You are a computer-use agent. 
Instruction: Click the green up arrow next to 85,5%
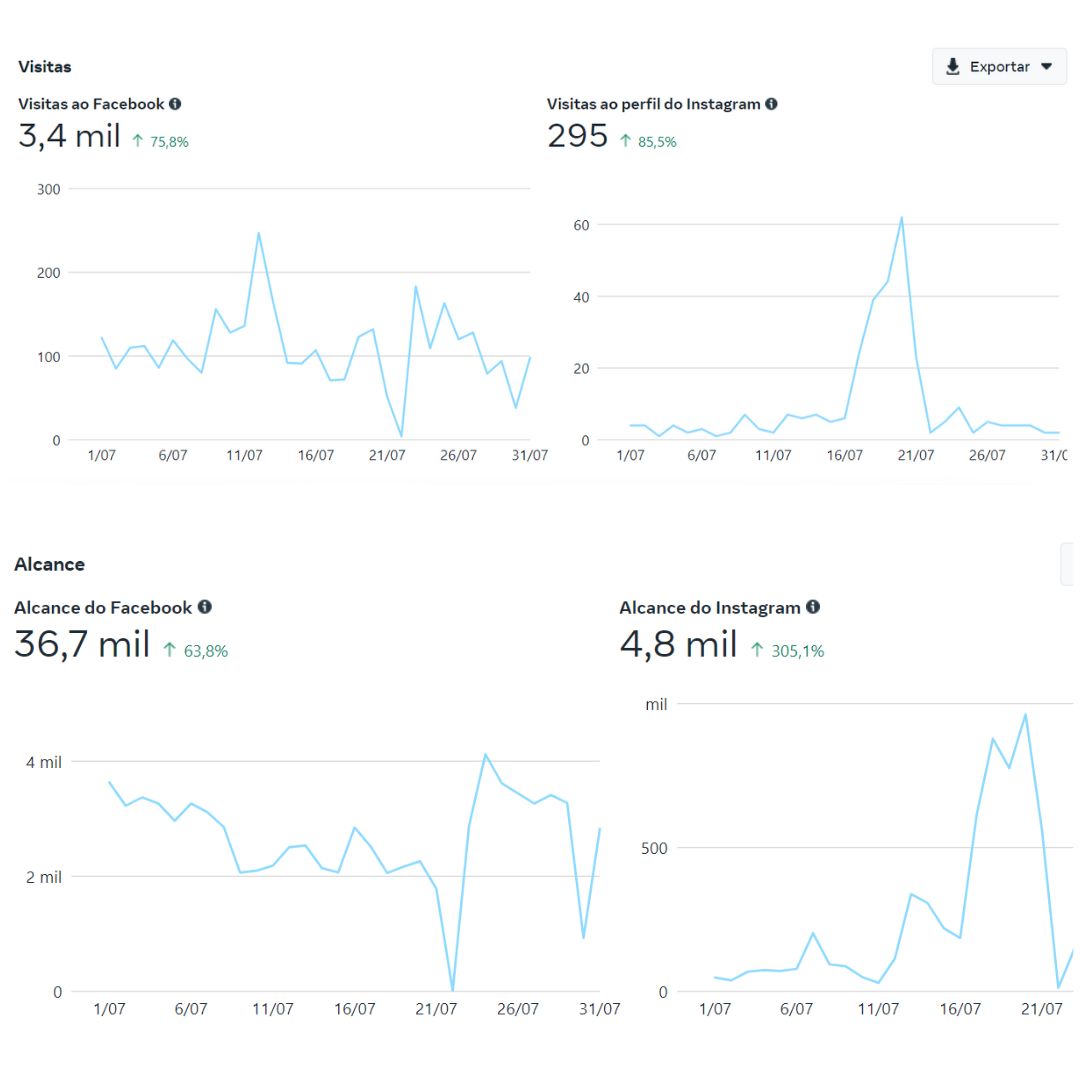pos(625,141)
